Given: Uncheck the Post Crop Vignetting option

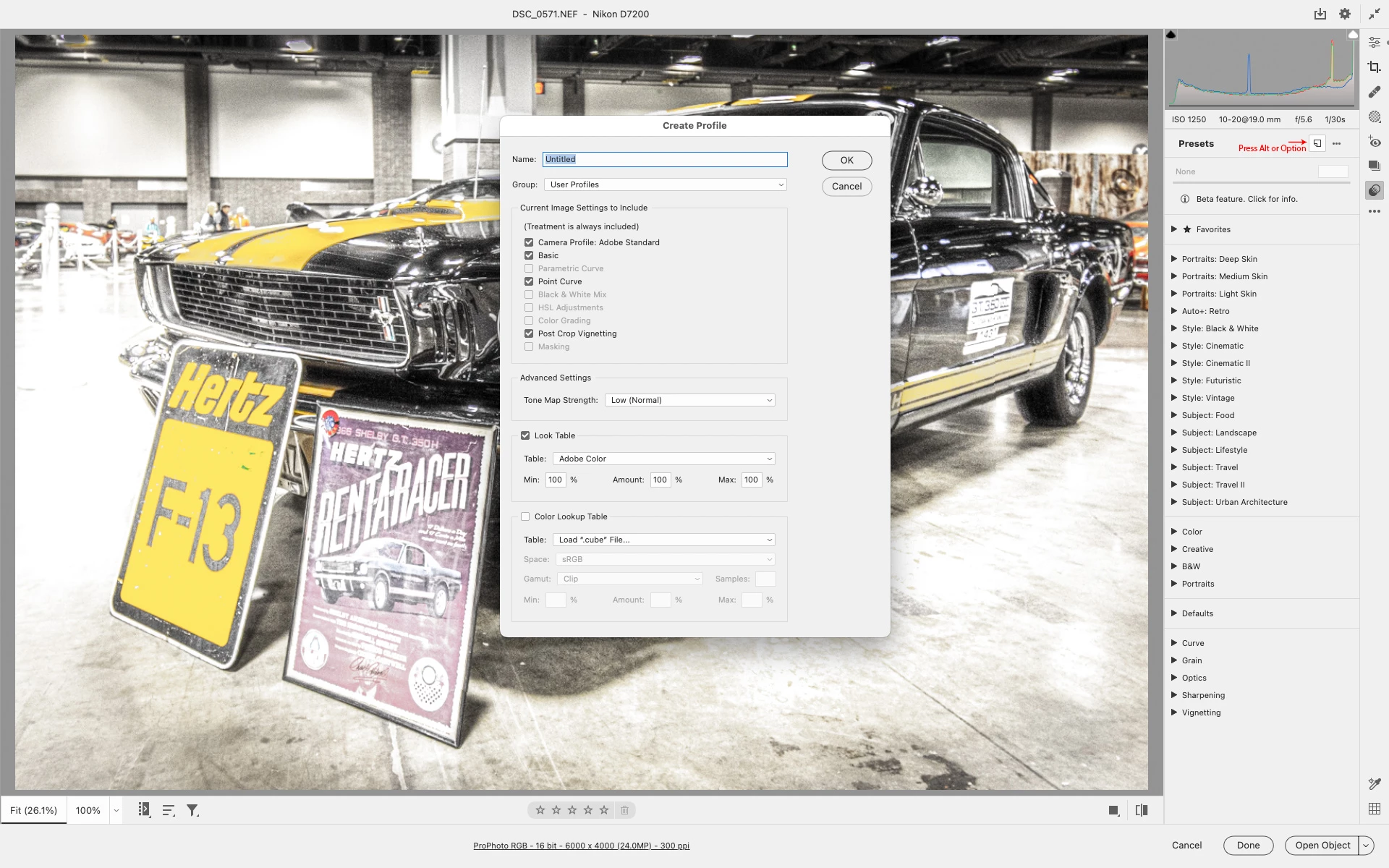Looking at the screenshot, I should point(529,333).
